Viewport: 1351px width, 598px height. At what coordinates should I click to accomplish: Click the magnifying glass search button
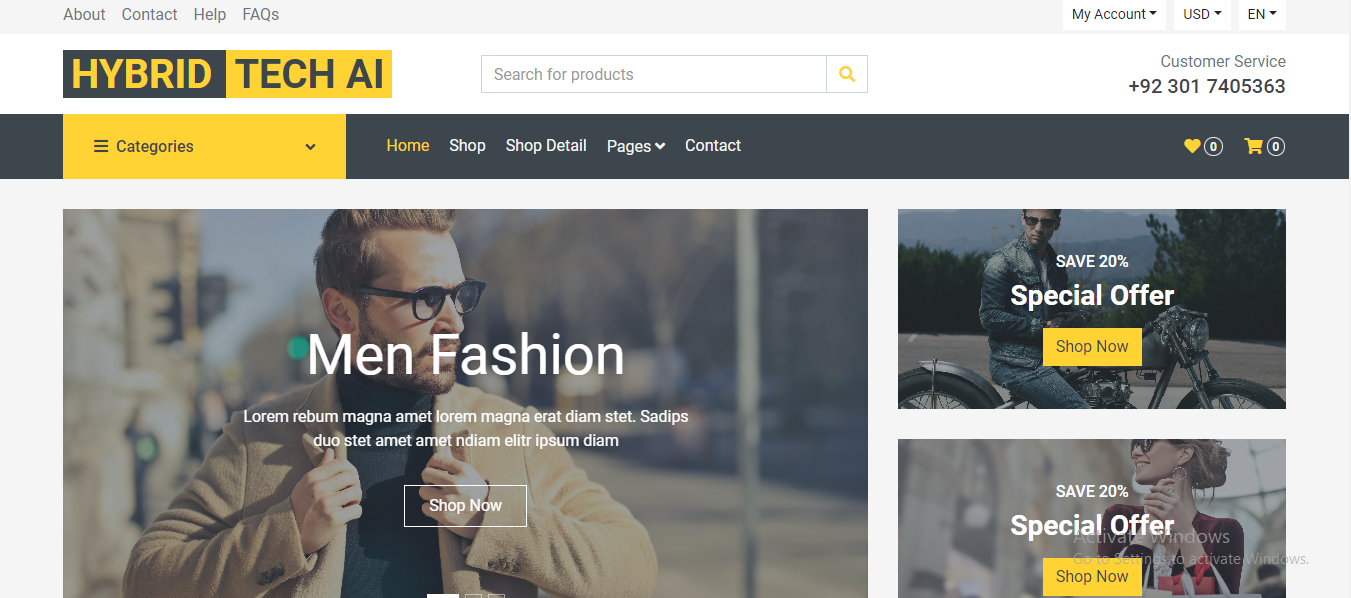(847, 74)
